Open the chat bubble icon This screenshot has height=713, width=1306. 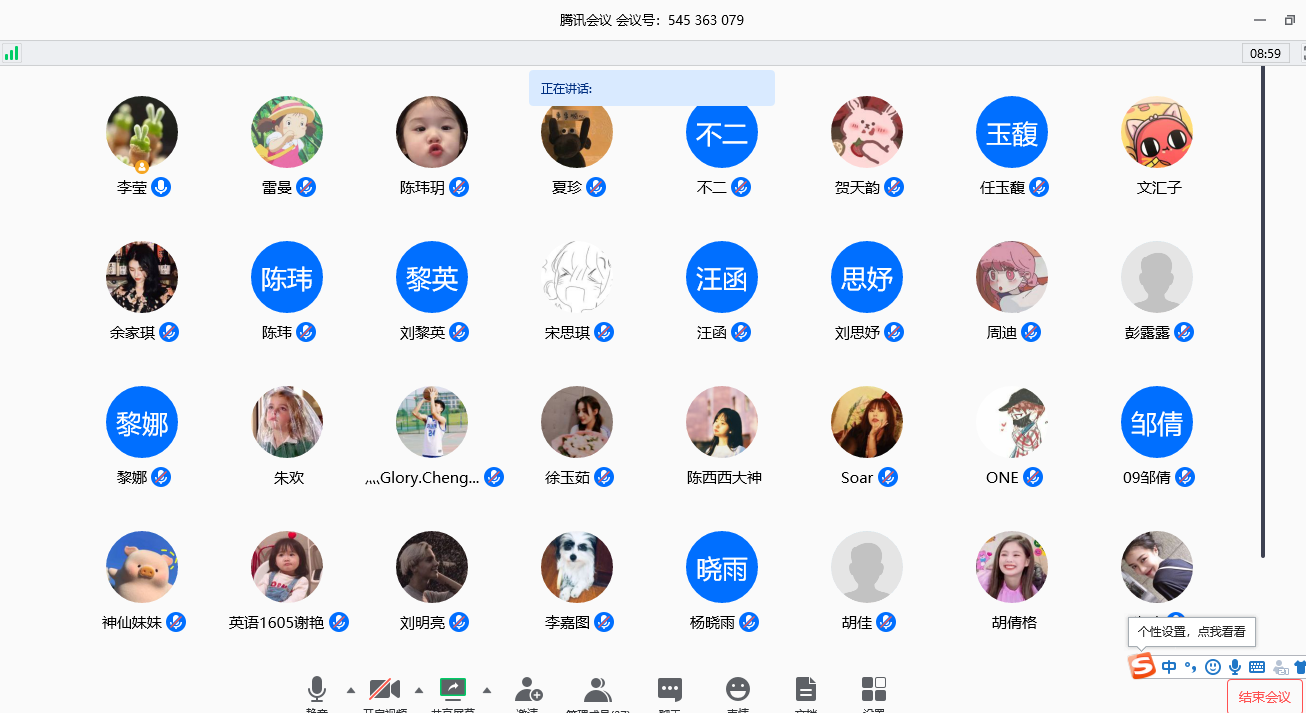[x=670, y=689]
